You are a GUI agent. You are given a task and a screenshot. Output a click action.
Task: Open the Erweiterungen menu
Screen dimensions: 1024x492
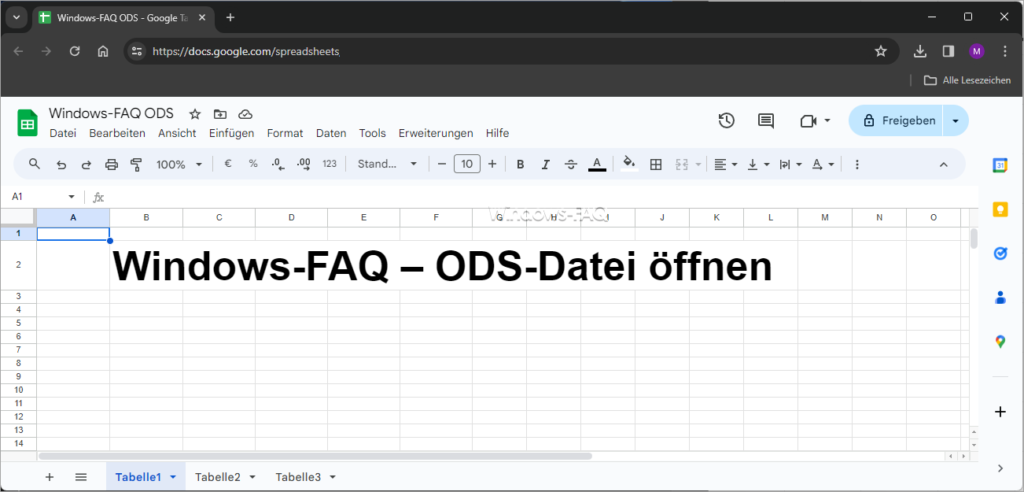pyautogui.click(x=436, y=133)
